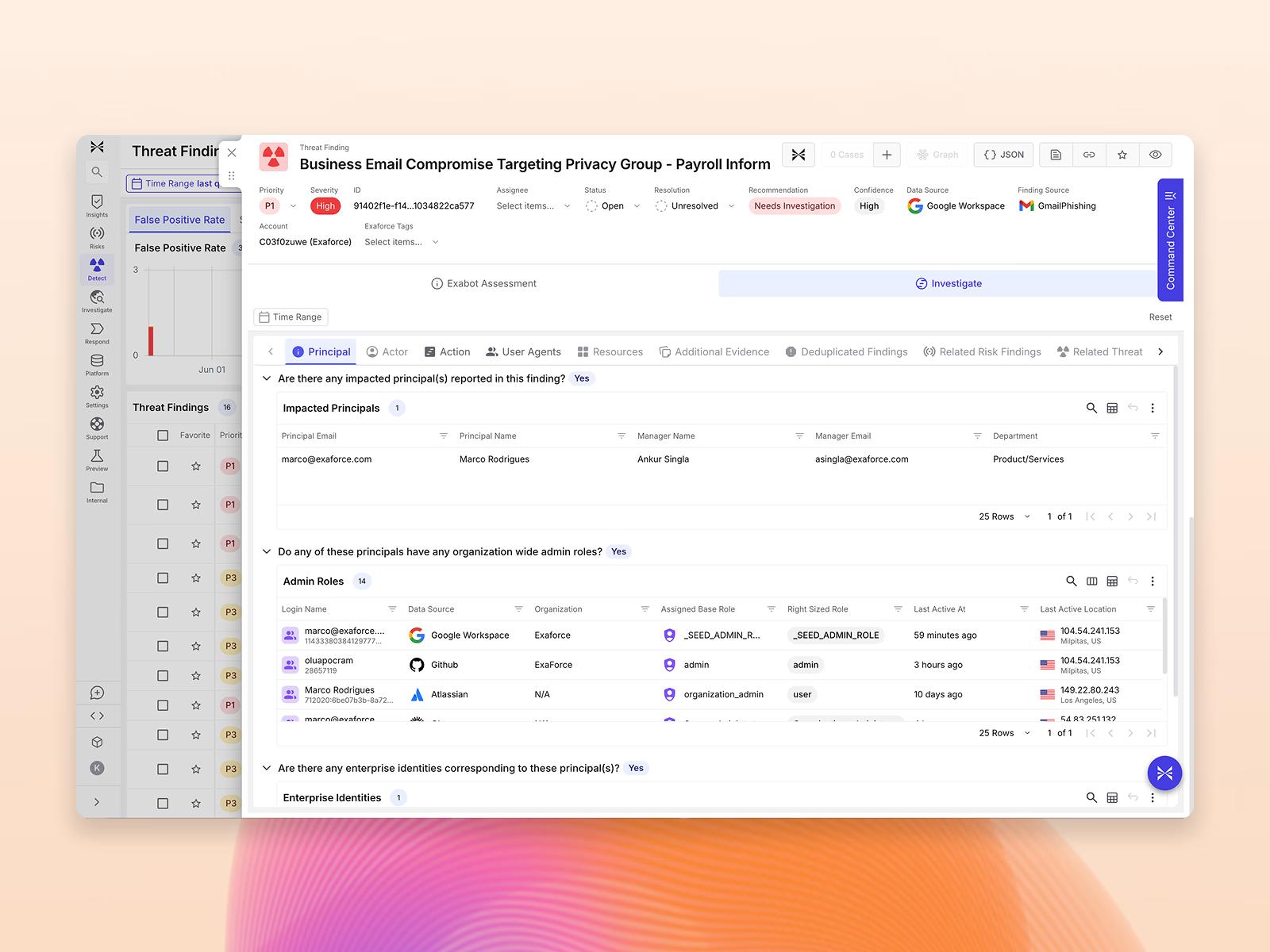Open the Exabot Assessment view
This screenshot has width=1270, height=952.
[x=483, y=283]
